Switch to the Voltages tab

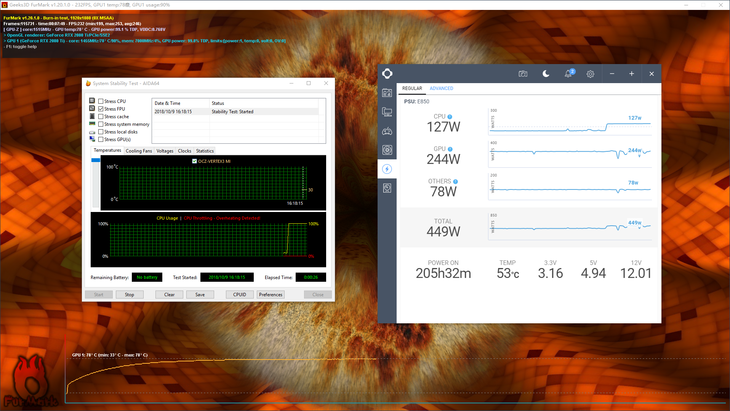pyautogui.click(x=165, y=151)
